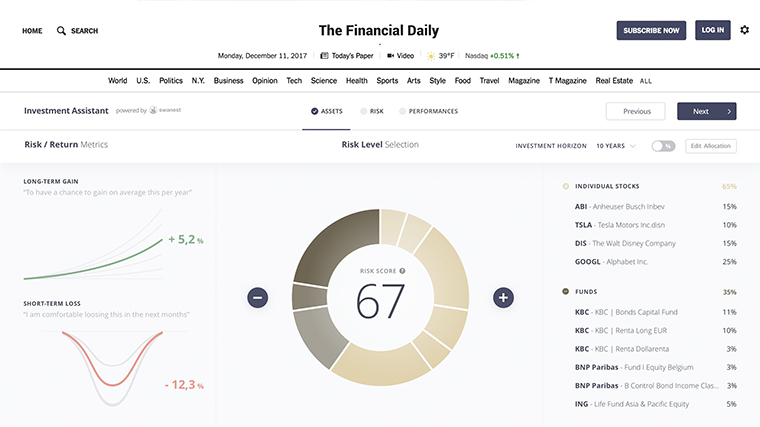Select the Performances step radio
This screenshot has height=427, width=760.
(x=402, y=111)
